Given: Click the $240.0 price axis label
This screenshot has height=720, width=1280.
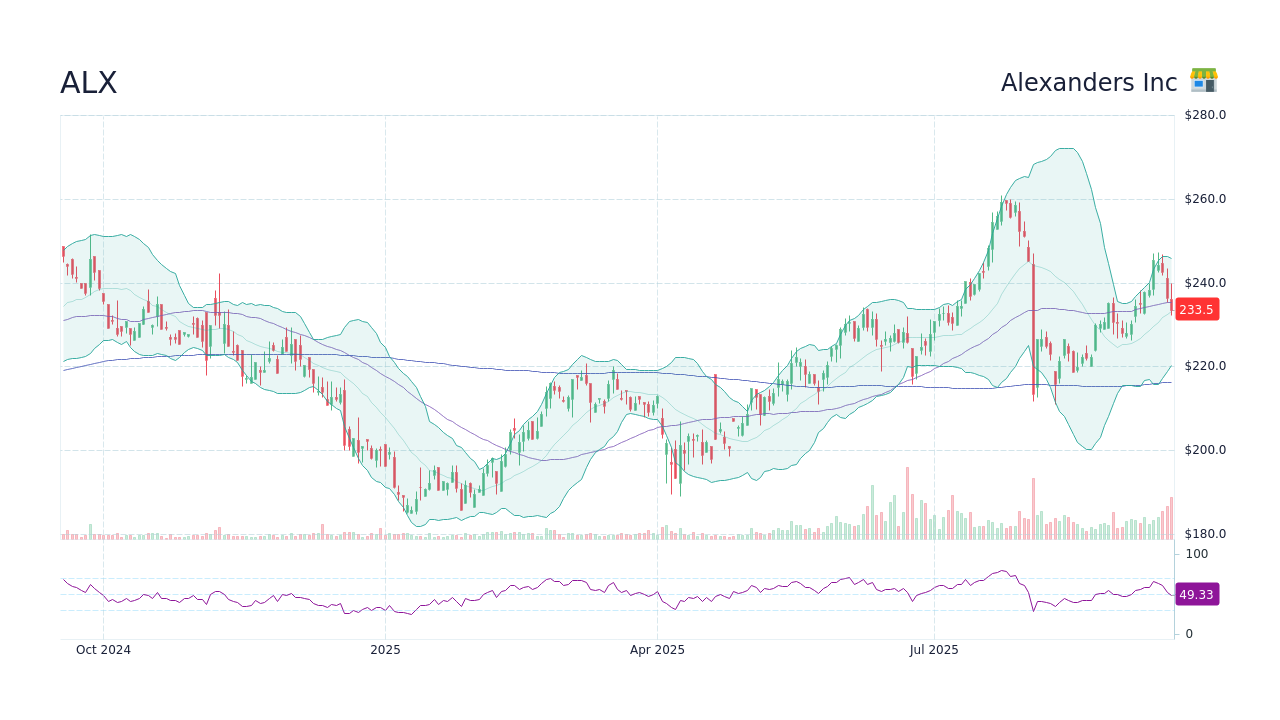Looking at the screenshot, I should pos(1205,283).
